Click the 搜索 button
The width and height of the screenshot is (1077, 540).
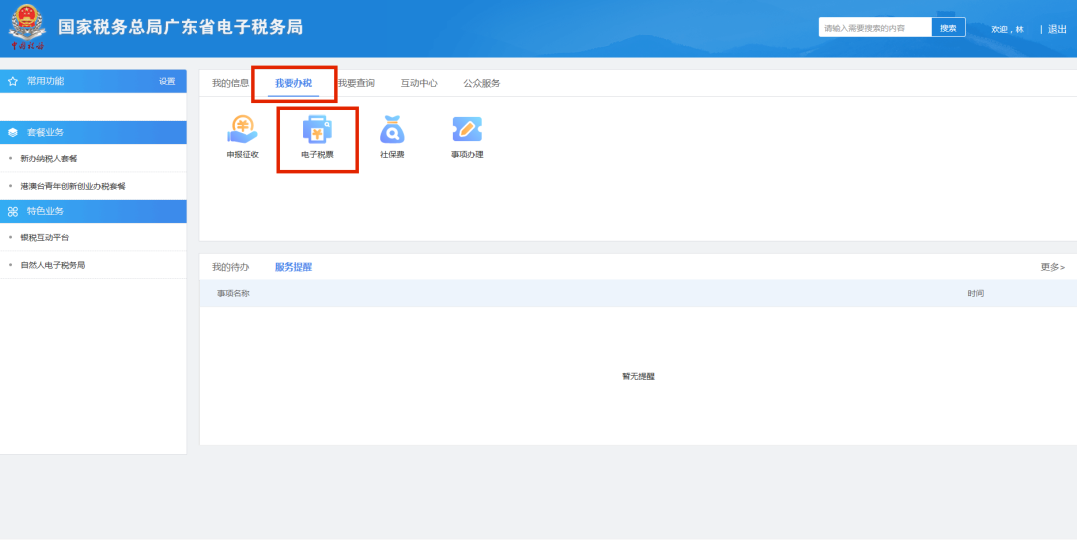(949, 27)
